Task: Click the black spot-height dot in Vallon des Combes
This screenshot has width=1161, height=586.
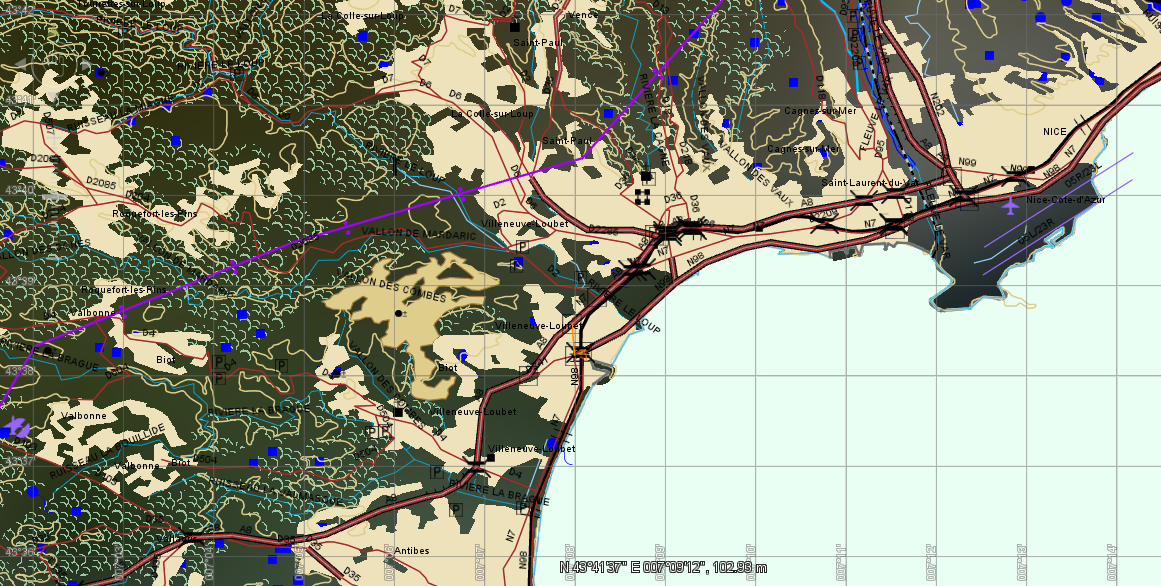Action: click(x=399, y=314)
